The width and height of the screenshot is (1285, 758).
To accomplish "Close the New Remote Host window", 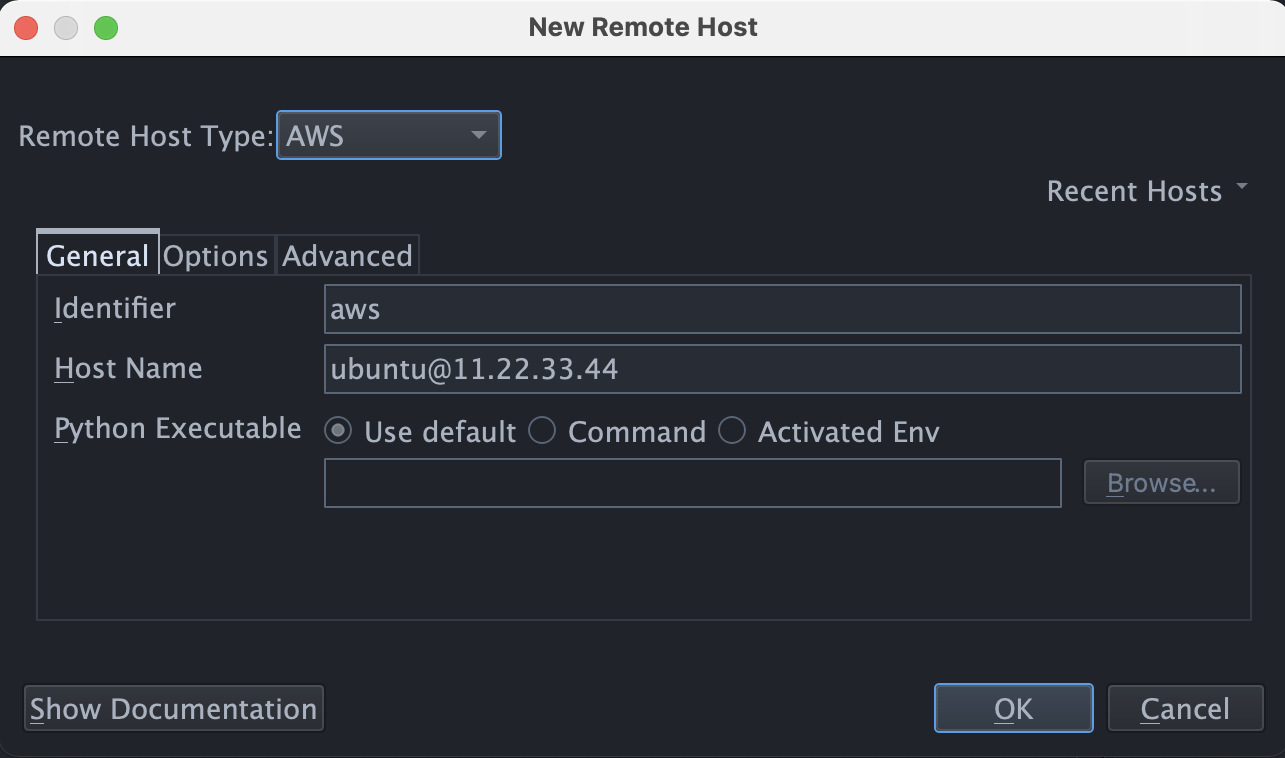I will (x=26, y=28).
